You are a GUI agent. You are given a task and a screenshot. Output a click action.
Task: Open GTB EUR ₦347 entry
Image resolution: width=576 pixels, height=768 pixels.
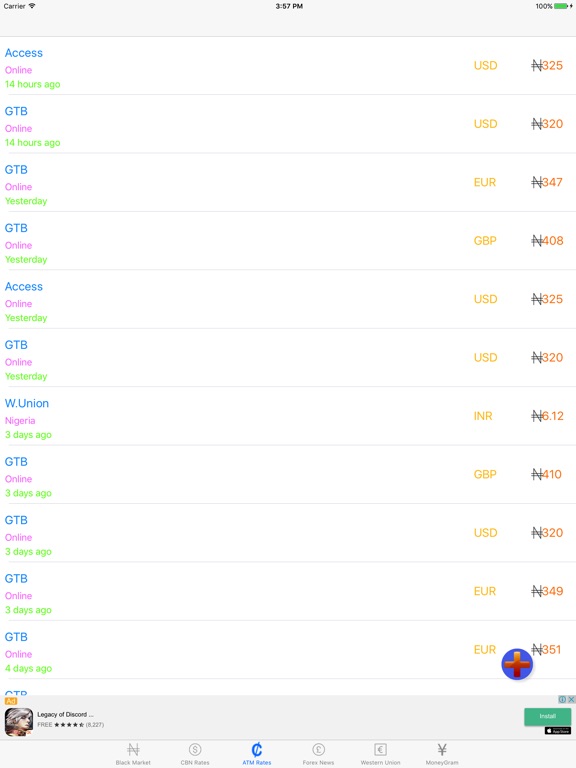(288, 182)
